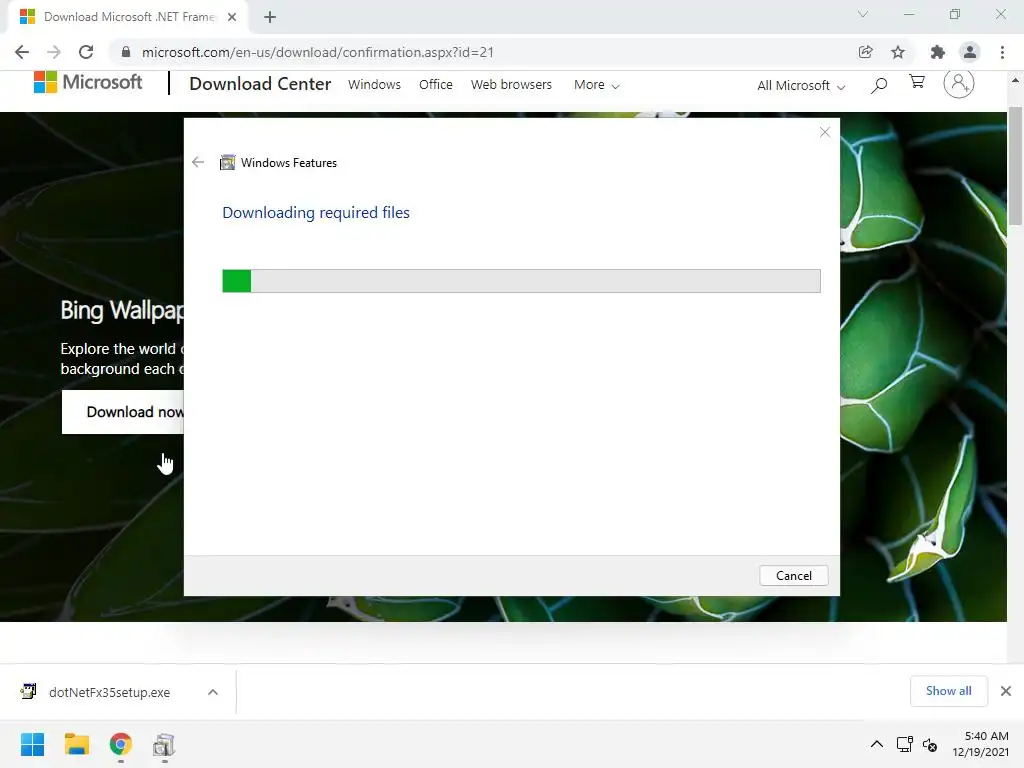Click the padlock site info icon
This screenshot has width=1024, height=768.
pyautogui.click(x=126, y=52)
